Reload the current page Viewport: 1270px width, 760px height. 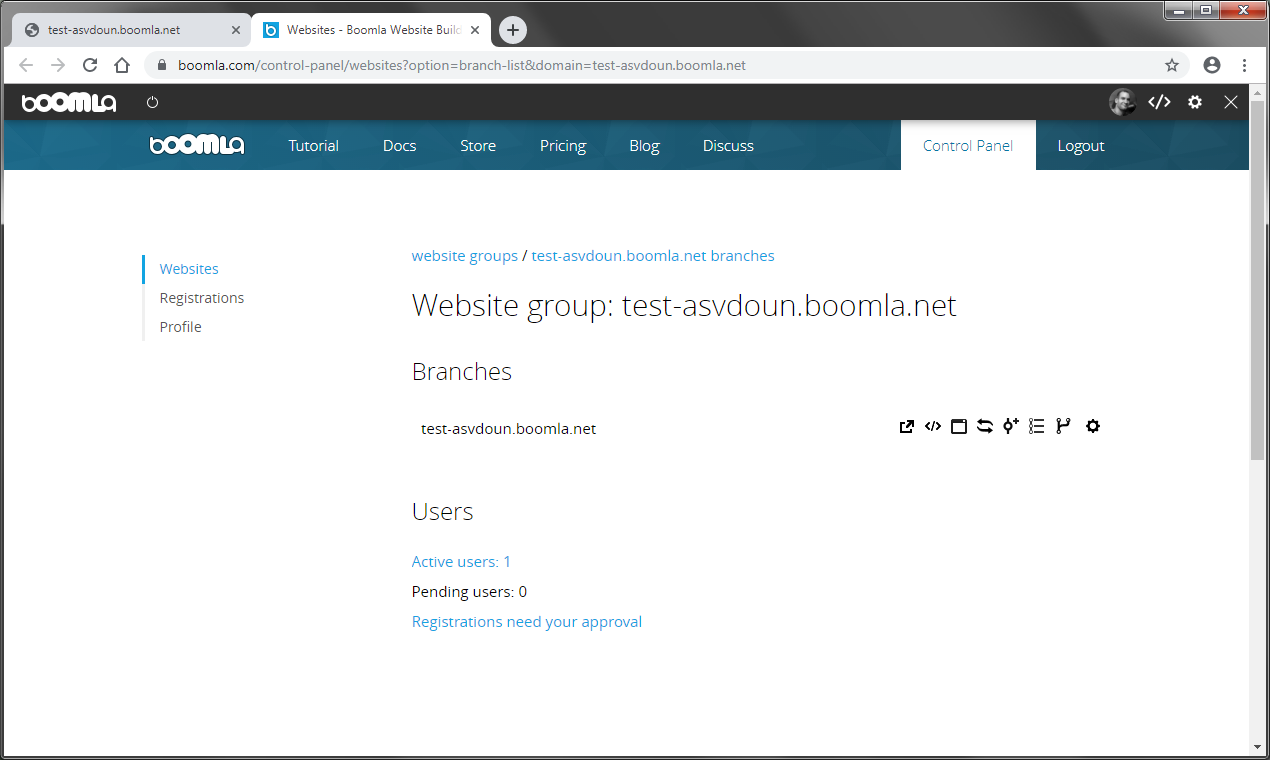coord(90,65)
